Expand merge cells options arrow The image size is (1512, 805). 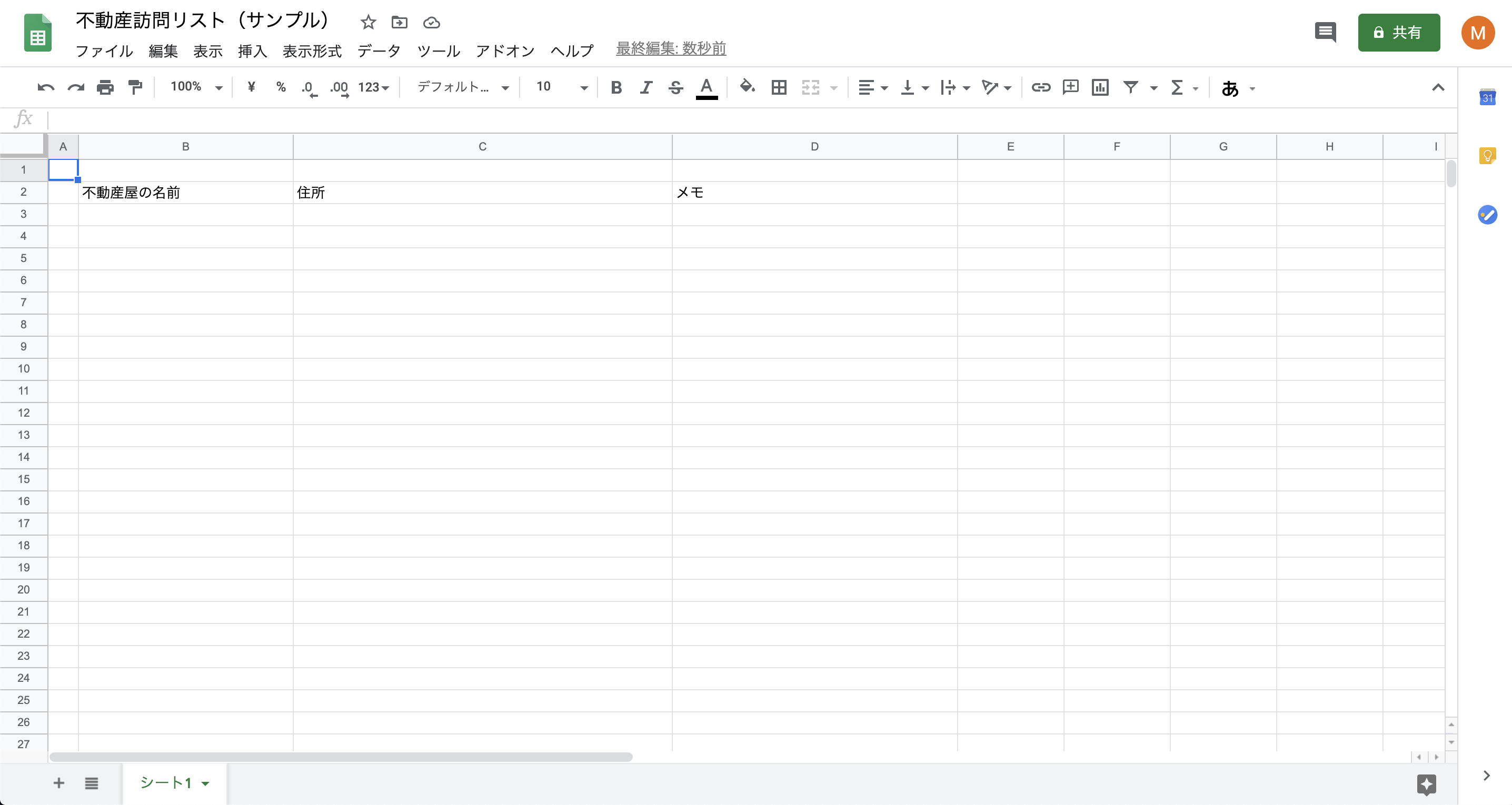tap(834, 88)
